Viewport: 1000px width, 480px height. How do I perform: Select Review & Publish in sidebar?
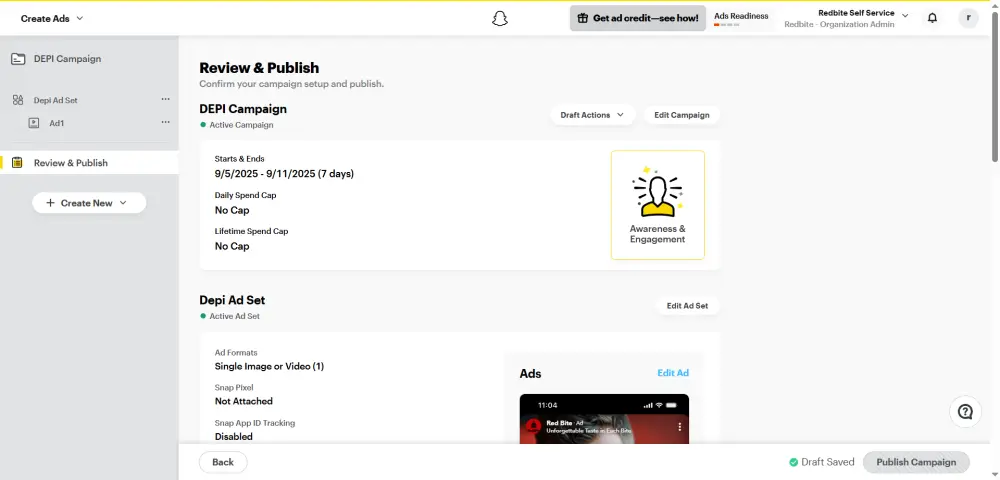point(71,163)
